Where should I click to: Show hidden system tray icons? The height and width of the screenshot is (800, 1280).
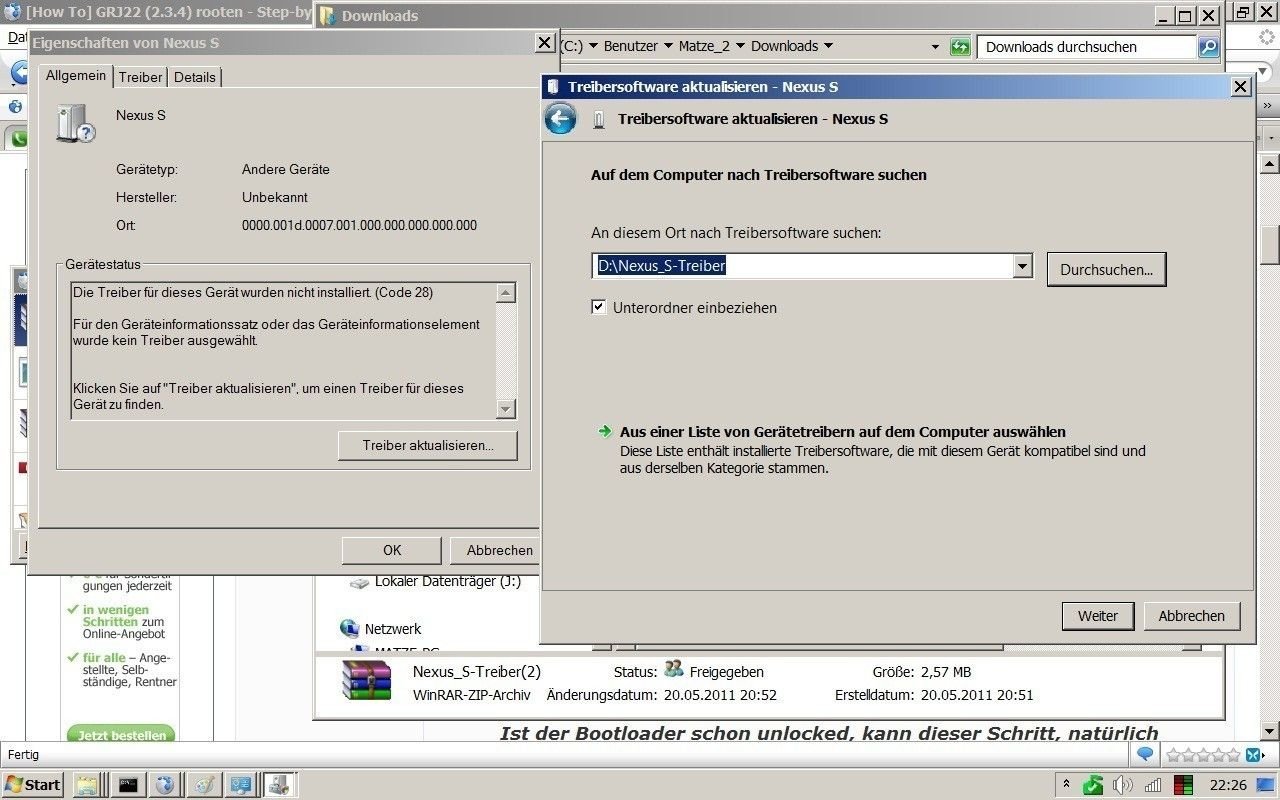coord(1066,785)
